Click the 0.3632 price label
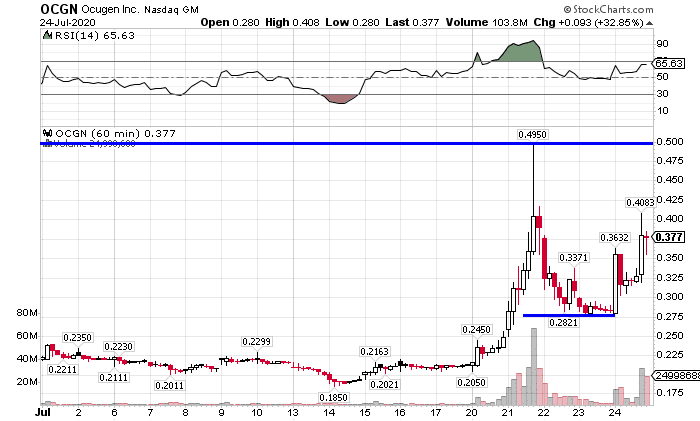Viewport: 700px width, 421px height. [614, 238]
